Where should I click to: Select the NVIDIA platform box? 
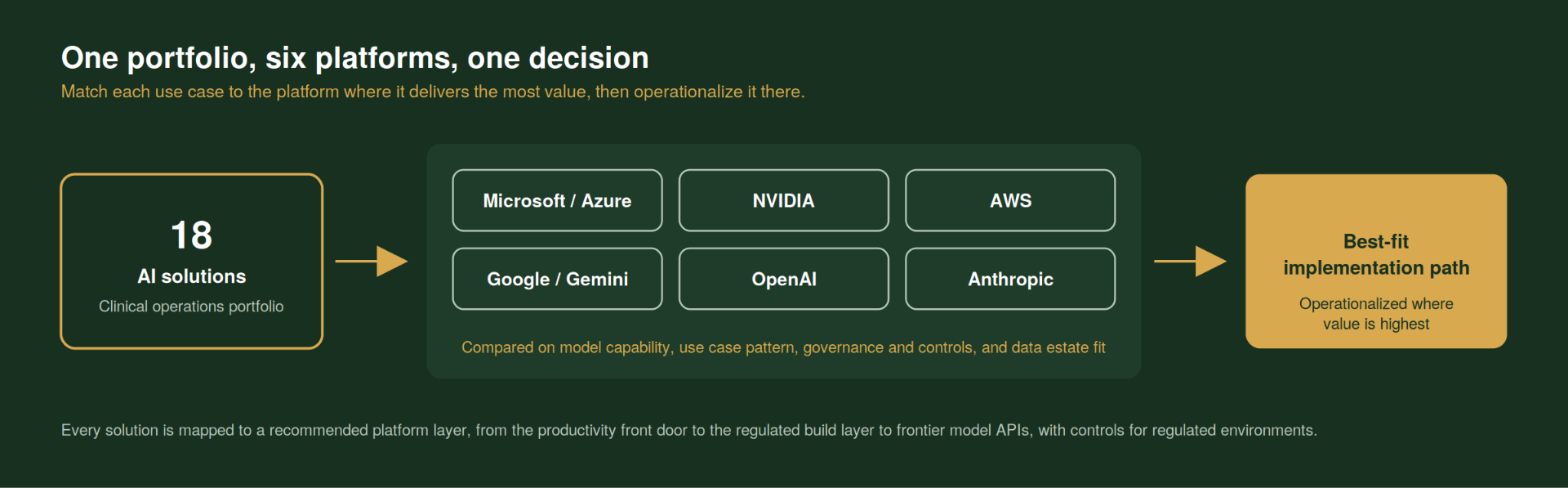point(783,200)
